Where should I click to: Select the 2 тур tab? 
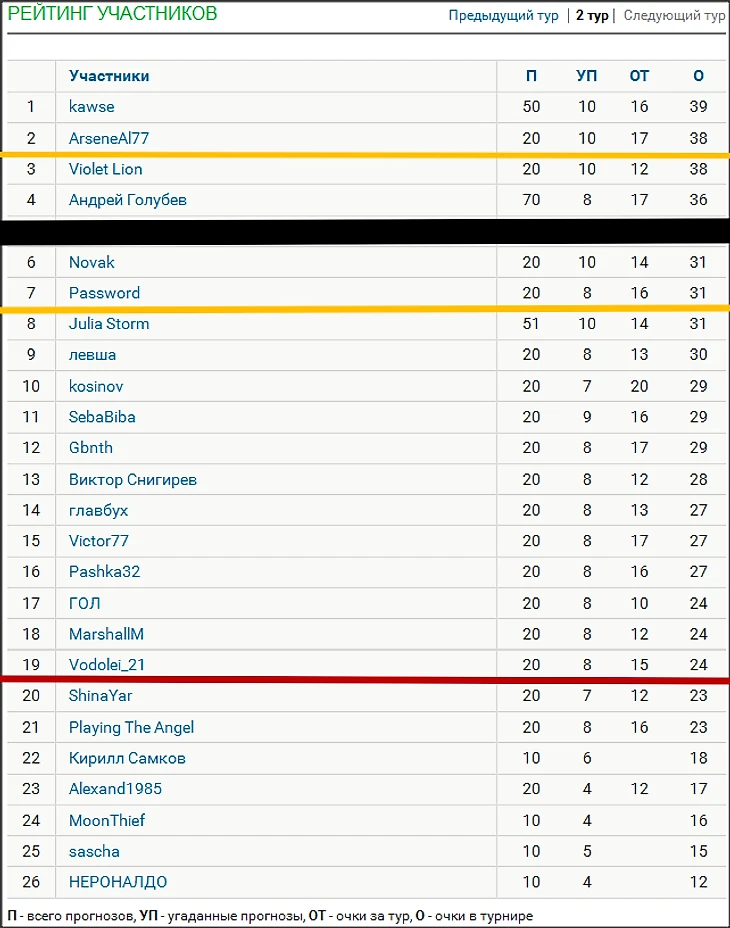(591, 15)
